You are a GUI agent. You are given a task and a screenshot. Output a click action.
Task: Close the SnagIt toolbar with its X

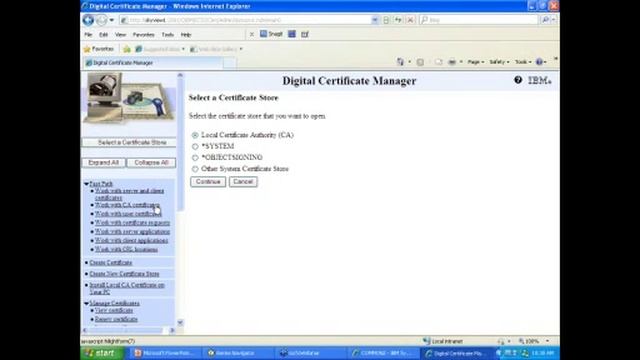click(252, 34)
